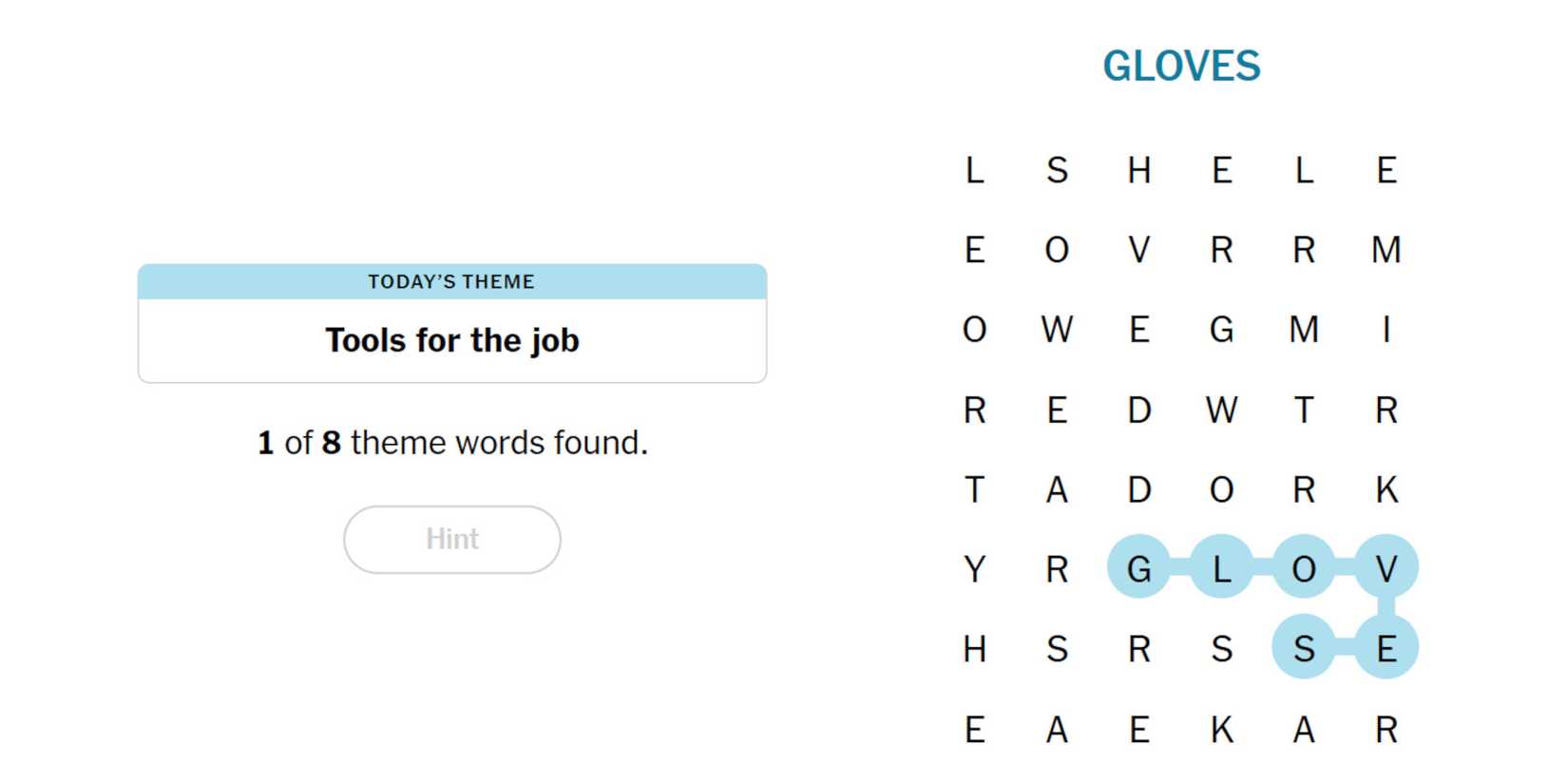Click the TODAY'S THEME header bar
Image resolution: width=1568 pixels, height=784 pixels.
click(452, 281)
